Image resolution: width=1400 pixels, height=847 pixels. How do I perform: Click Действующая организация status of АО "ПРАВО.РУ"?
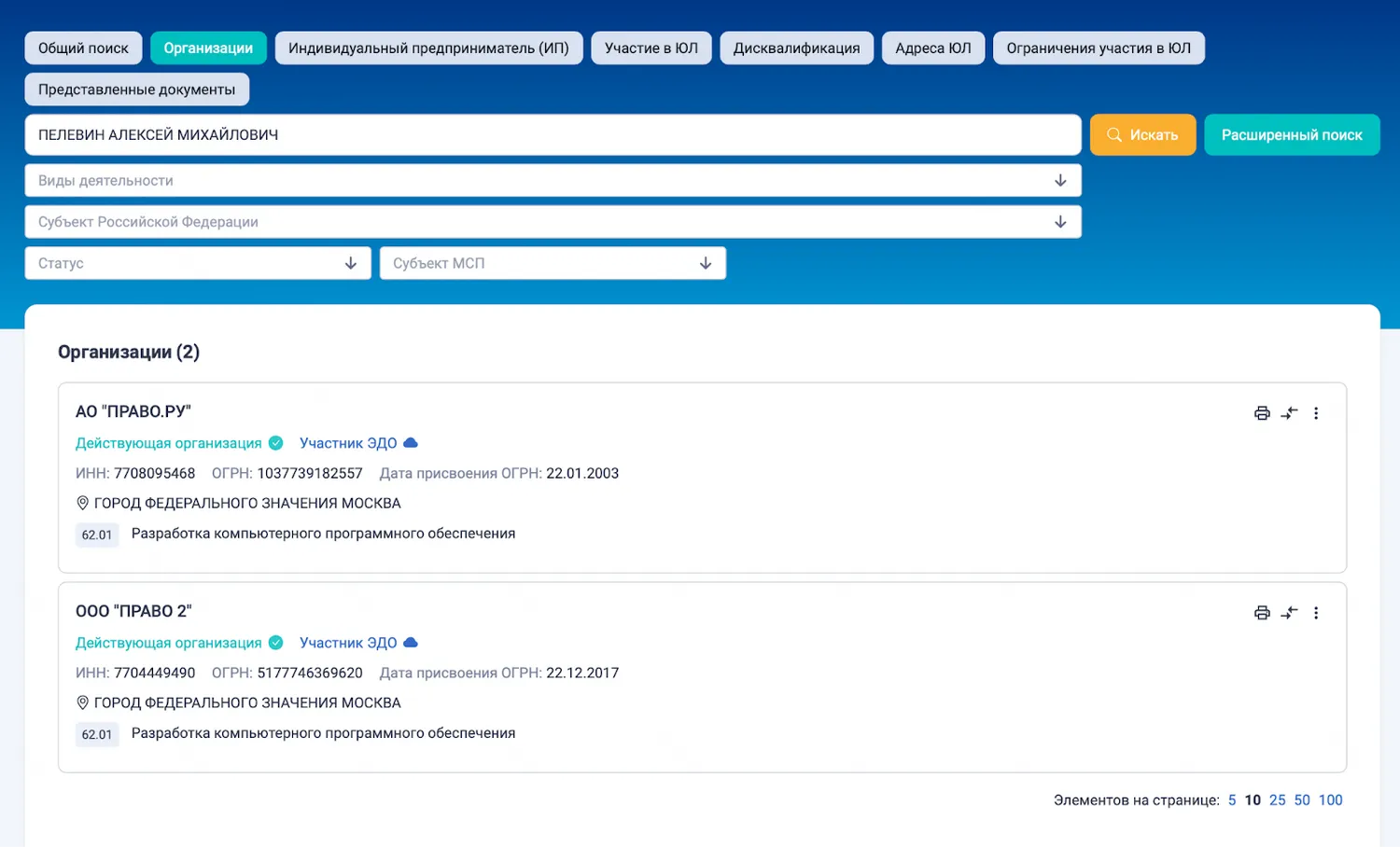point(169,443)
